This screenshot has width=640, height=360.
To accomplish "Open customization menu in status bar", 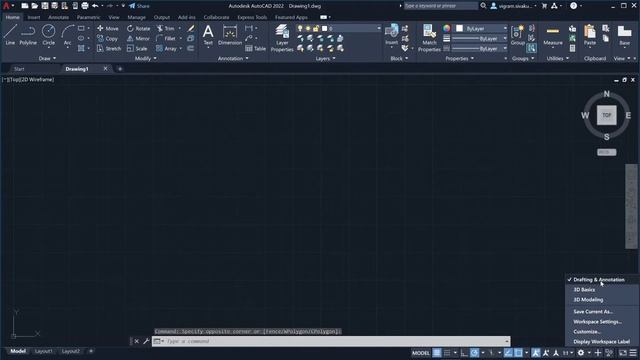I will pos(633,353).
